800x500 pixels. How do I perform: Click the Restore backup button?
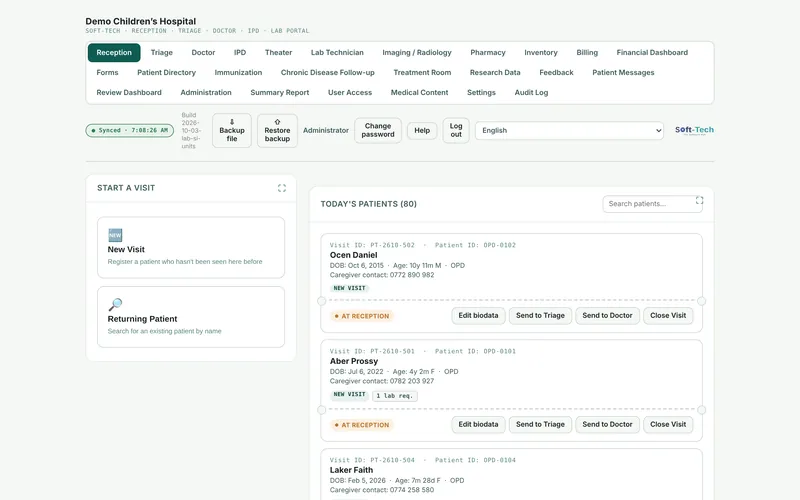coord(277,131)
